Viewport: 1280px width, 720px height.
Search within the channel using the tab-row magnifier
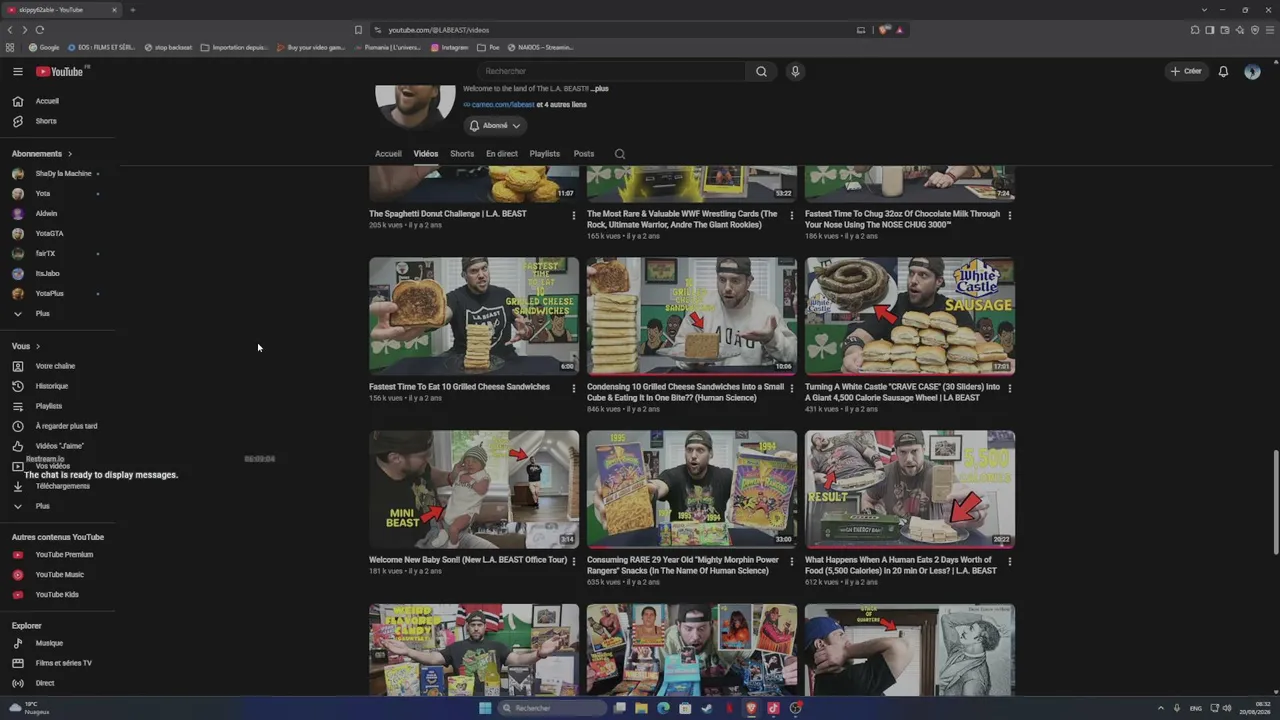(x=620, y=154)
